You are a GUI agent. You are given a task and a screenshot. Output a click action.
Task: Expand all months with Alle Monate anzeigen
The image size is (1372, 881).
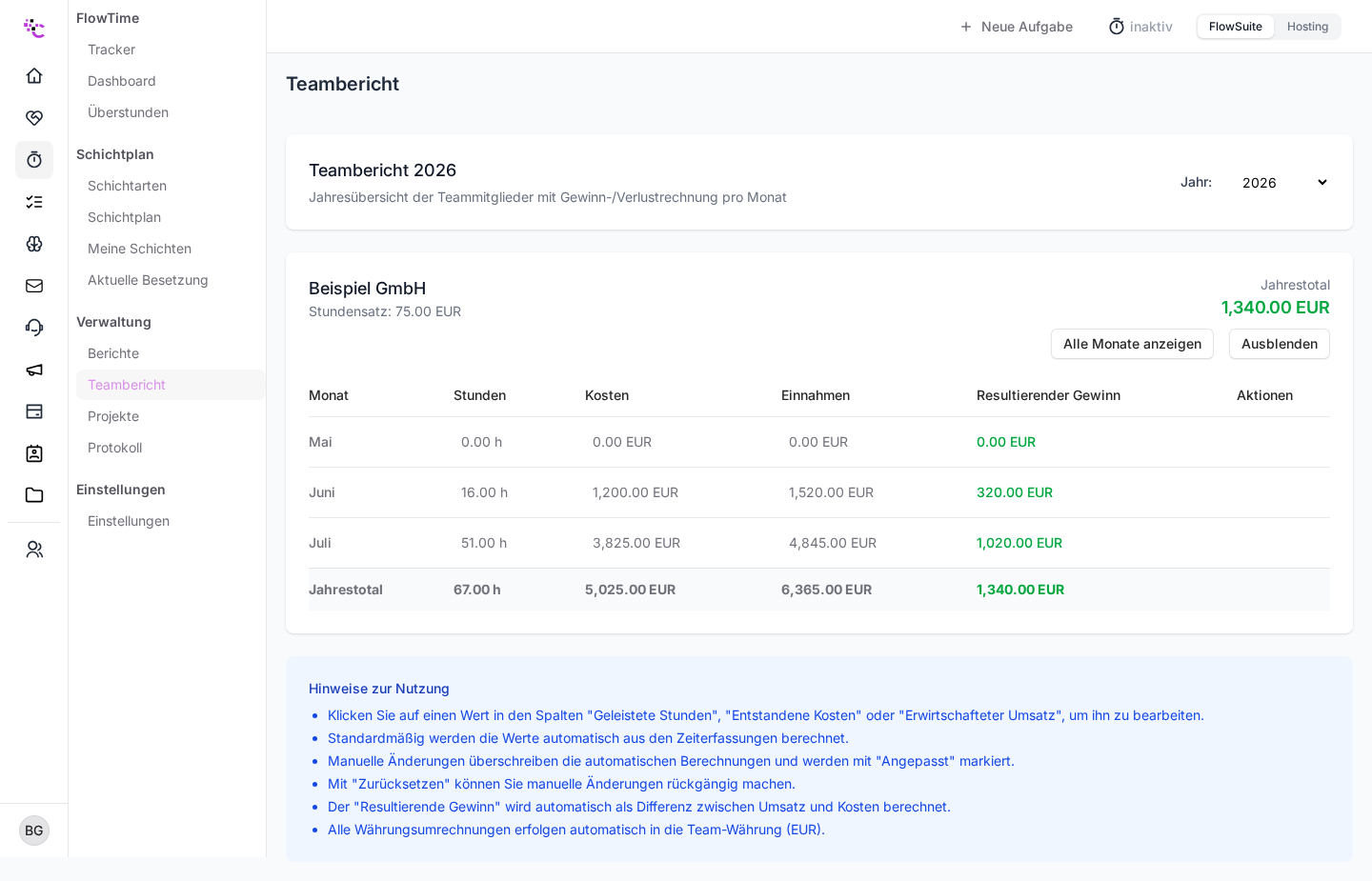click(x=1132, y=344)
